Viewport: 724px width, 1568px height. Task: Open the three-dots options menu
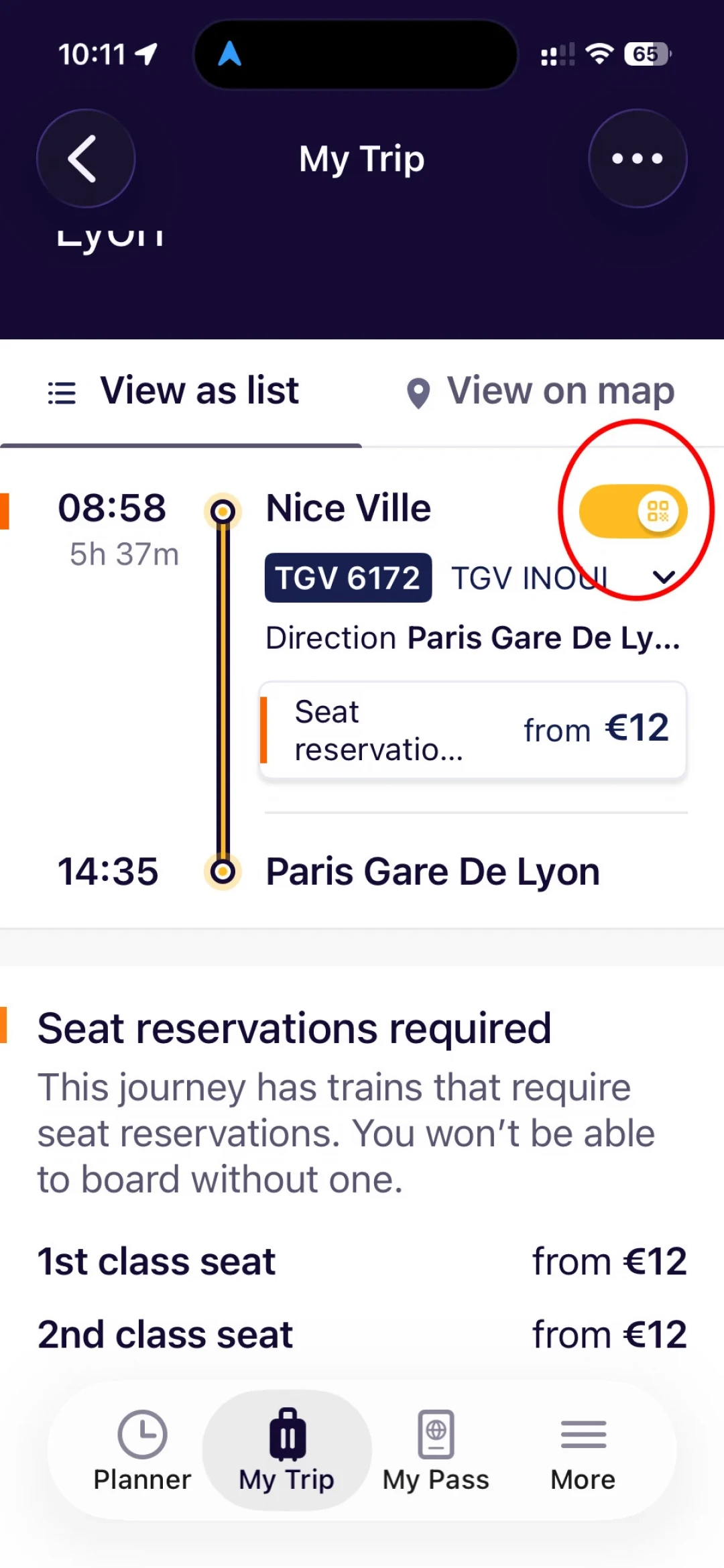click(x=638, y=159)
